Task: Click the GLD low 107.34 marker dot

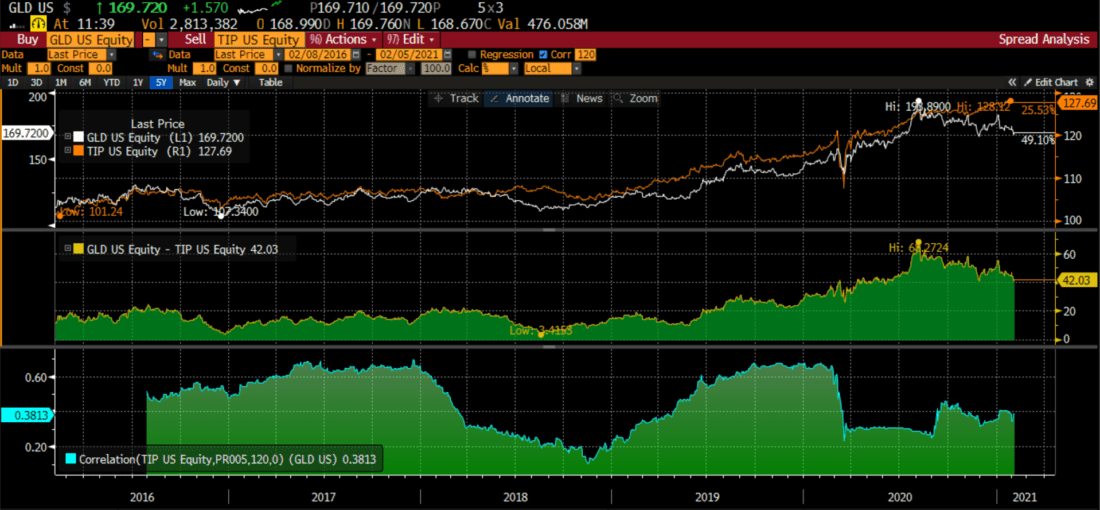Action: (x=221, y=216)
